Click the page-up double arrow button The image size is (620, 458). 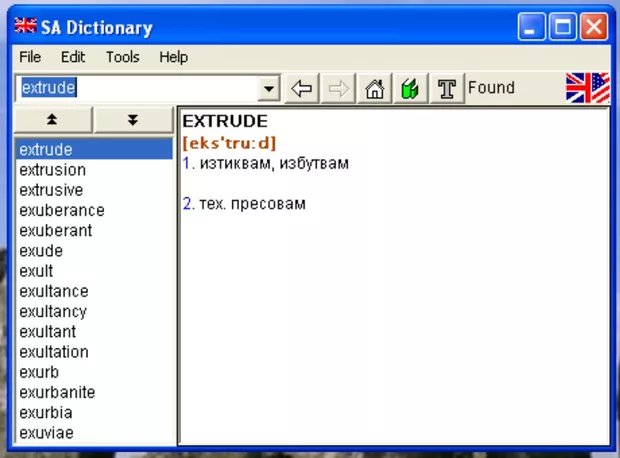(53, 119)
